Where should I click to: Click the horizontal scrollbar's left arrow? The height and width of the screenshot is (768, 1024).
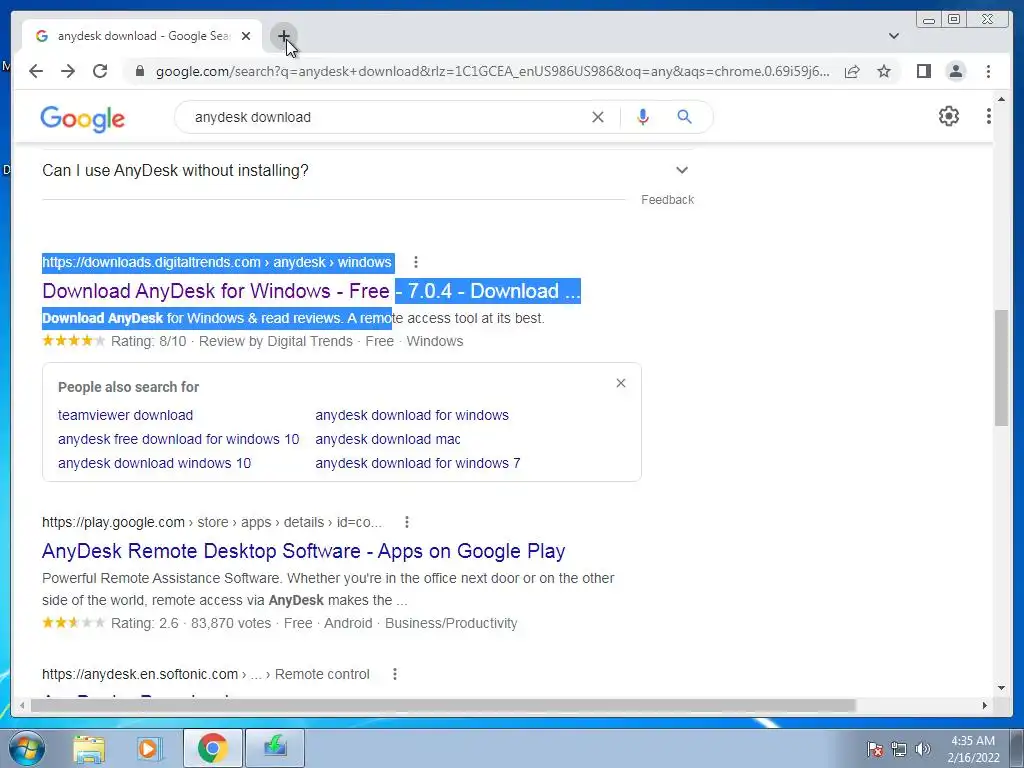pos(22,705)
